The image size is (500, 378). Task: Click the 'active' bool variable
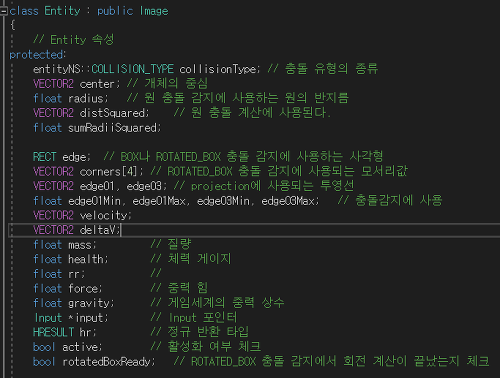pos(80,347)
